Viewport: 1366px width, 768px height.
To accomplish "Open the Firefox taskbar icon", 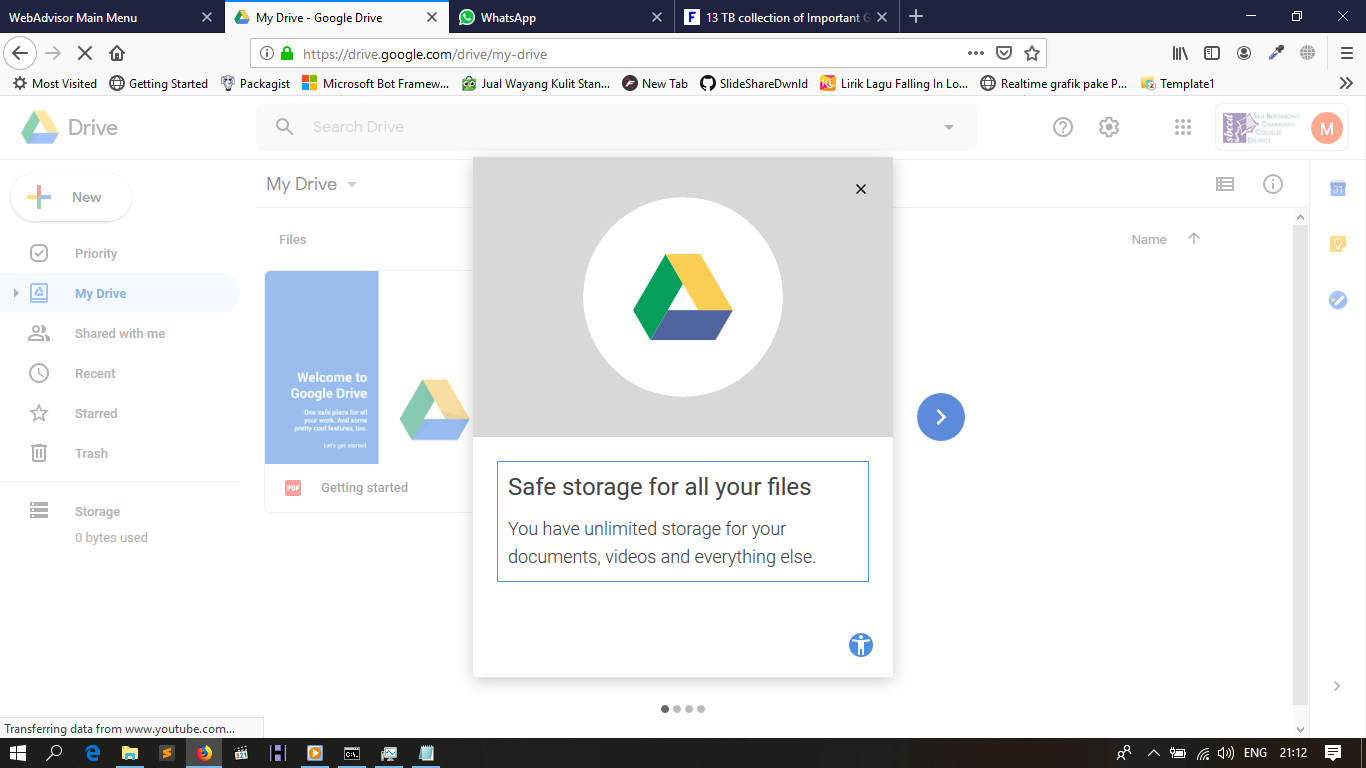I will pos(204,753).
